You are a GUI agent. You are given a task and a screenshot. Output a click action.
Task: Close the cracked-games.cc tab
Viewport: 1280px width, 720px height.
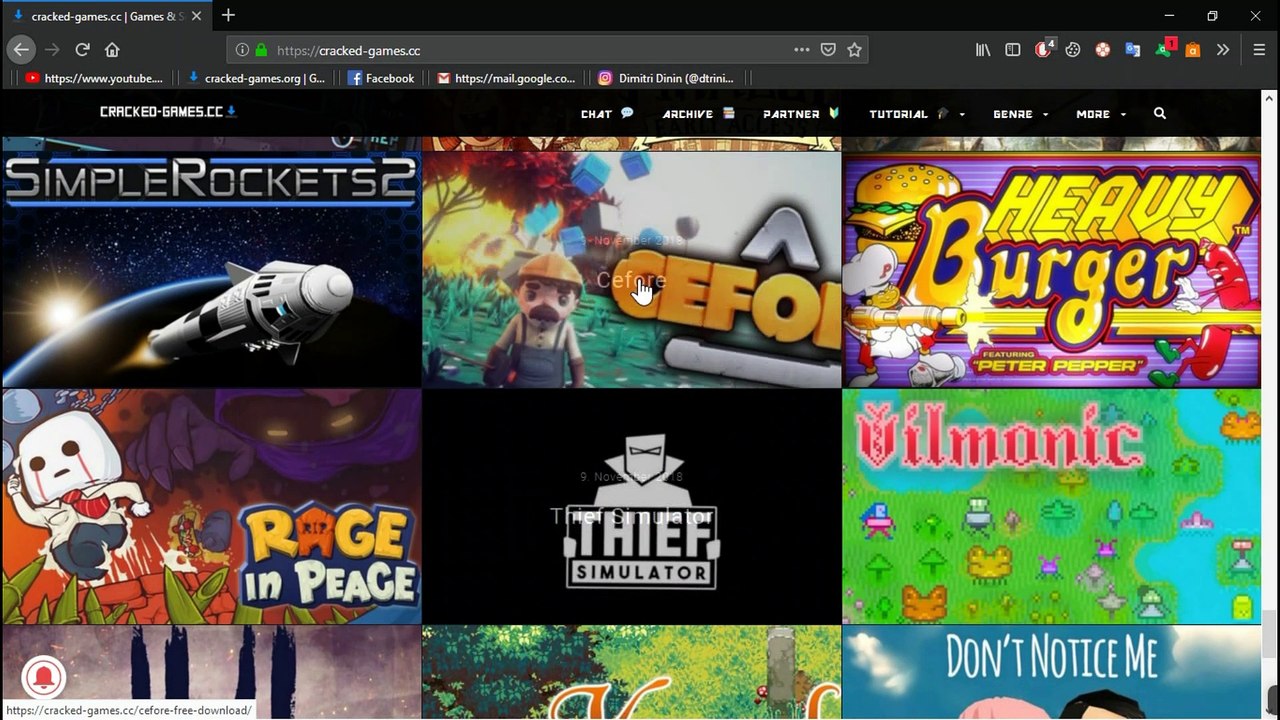[196, 16]
